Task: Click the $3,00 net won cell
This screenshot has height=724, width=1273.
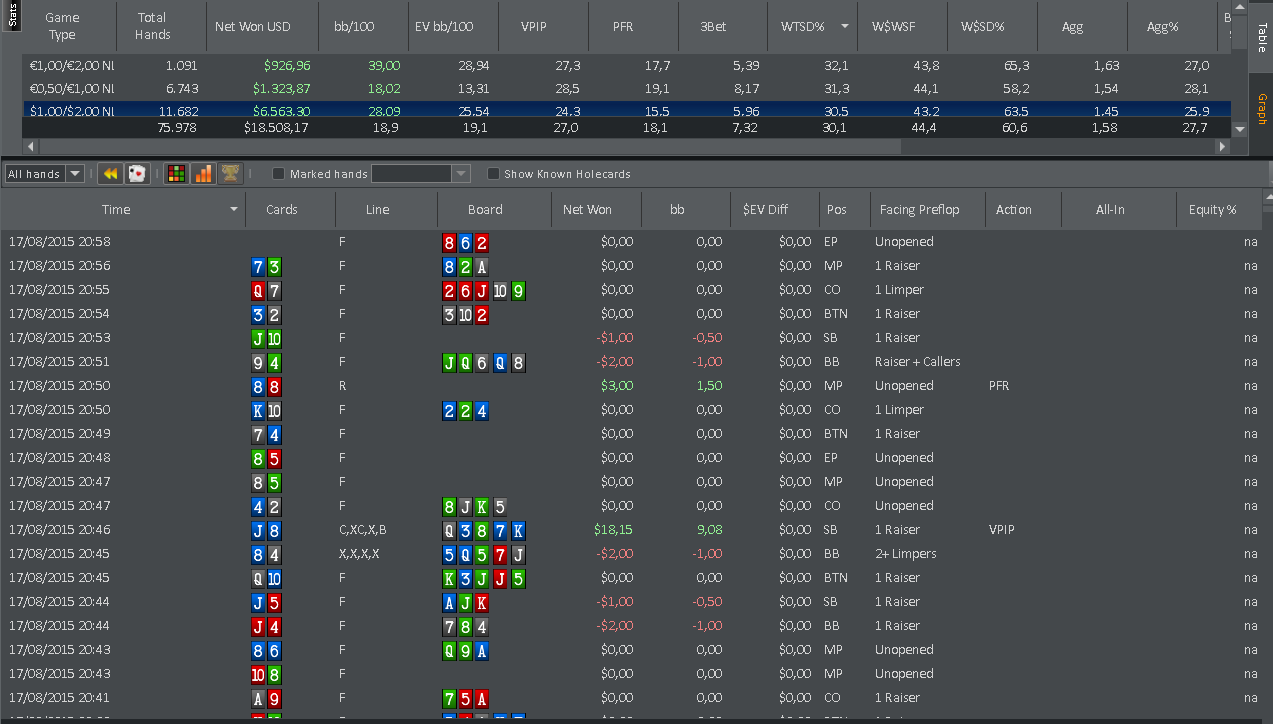Action: (x=617, y=386)
